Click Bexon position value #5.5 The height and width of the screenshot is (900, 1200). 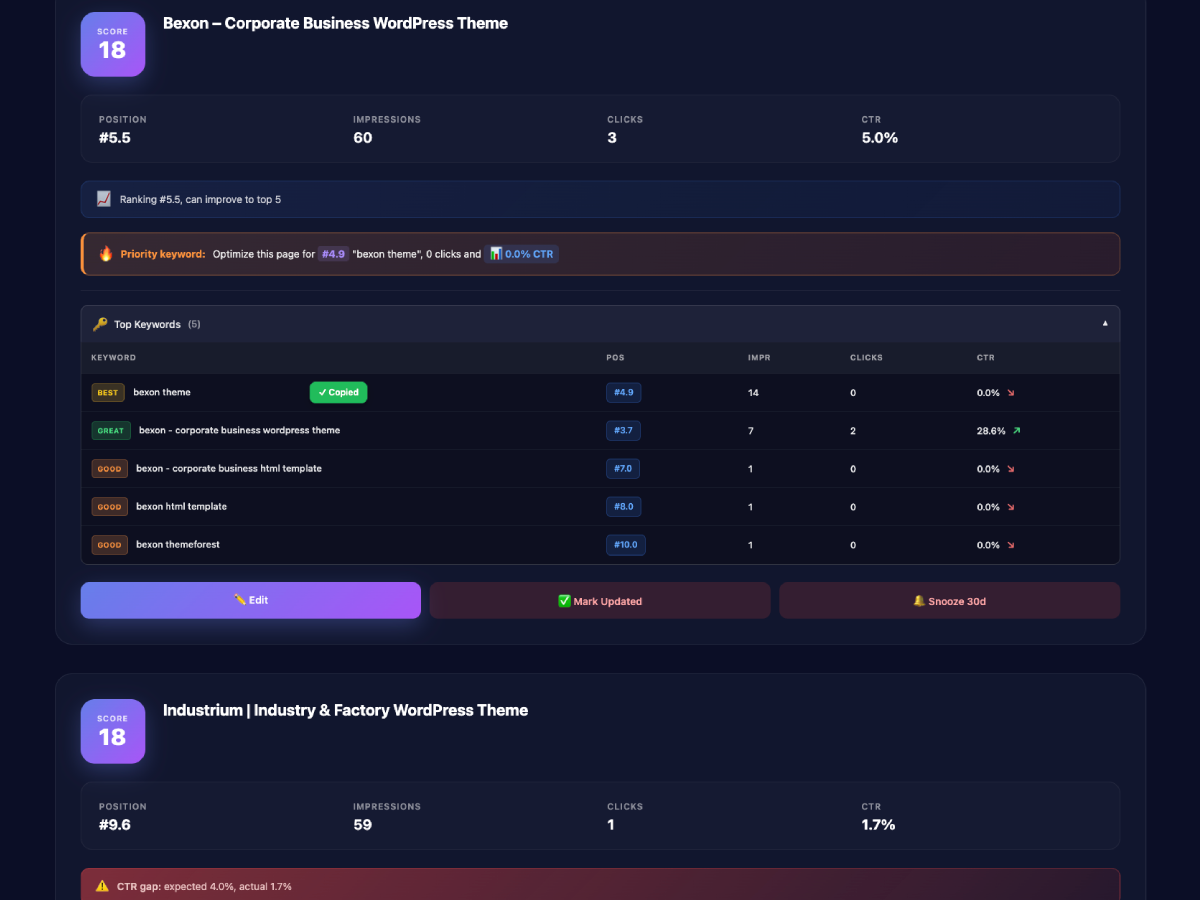click(x=115, y=138)
